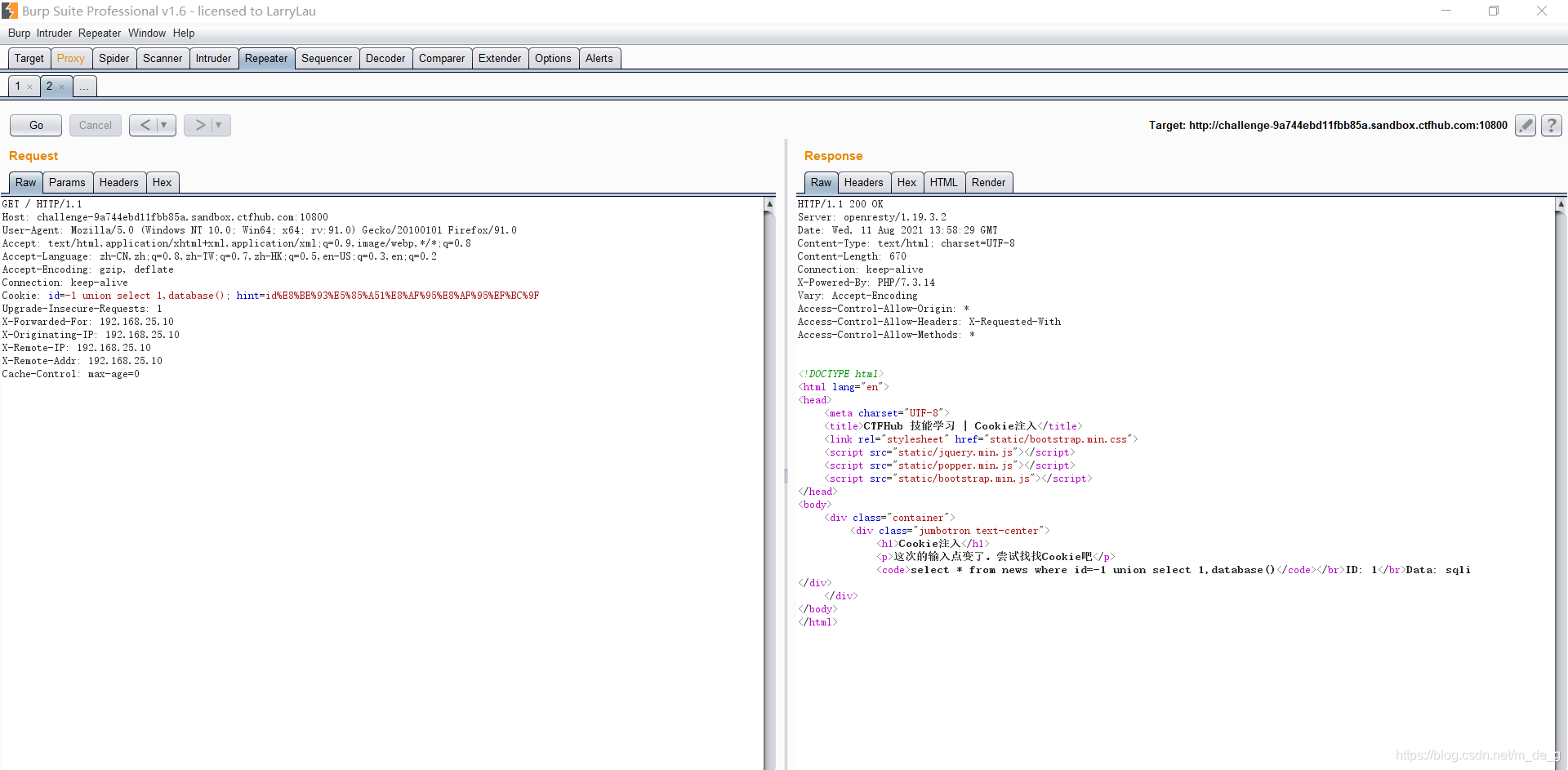Switch to the Options tab
The image size is (1568, 770).
(x=553, y=58)
